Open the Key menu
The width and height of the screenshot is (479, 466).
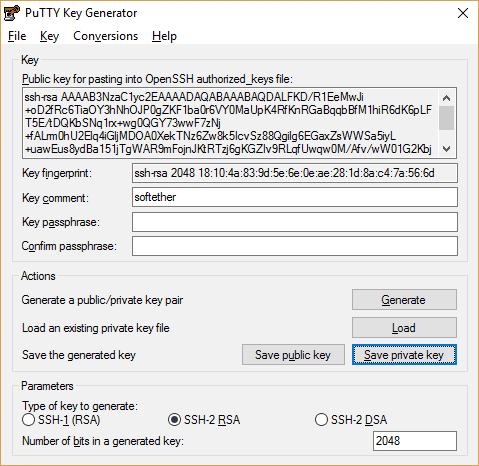tap(49, 36)
